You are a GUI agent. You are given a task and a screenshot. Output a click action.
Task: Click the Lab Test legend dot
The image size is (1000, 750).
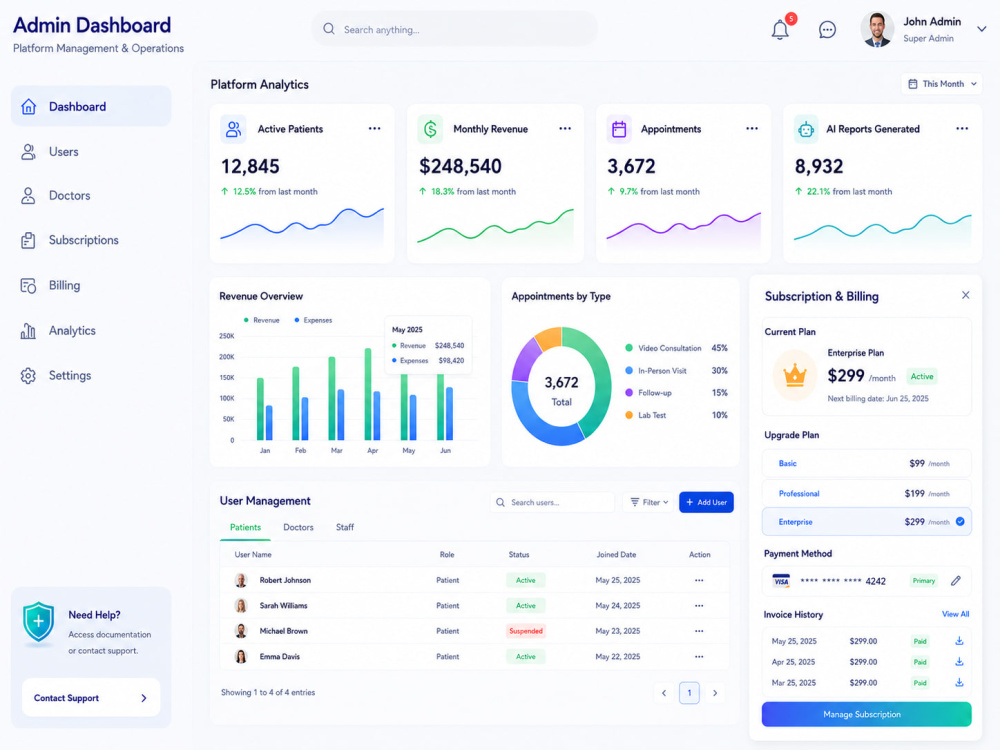tap(629, 415)
